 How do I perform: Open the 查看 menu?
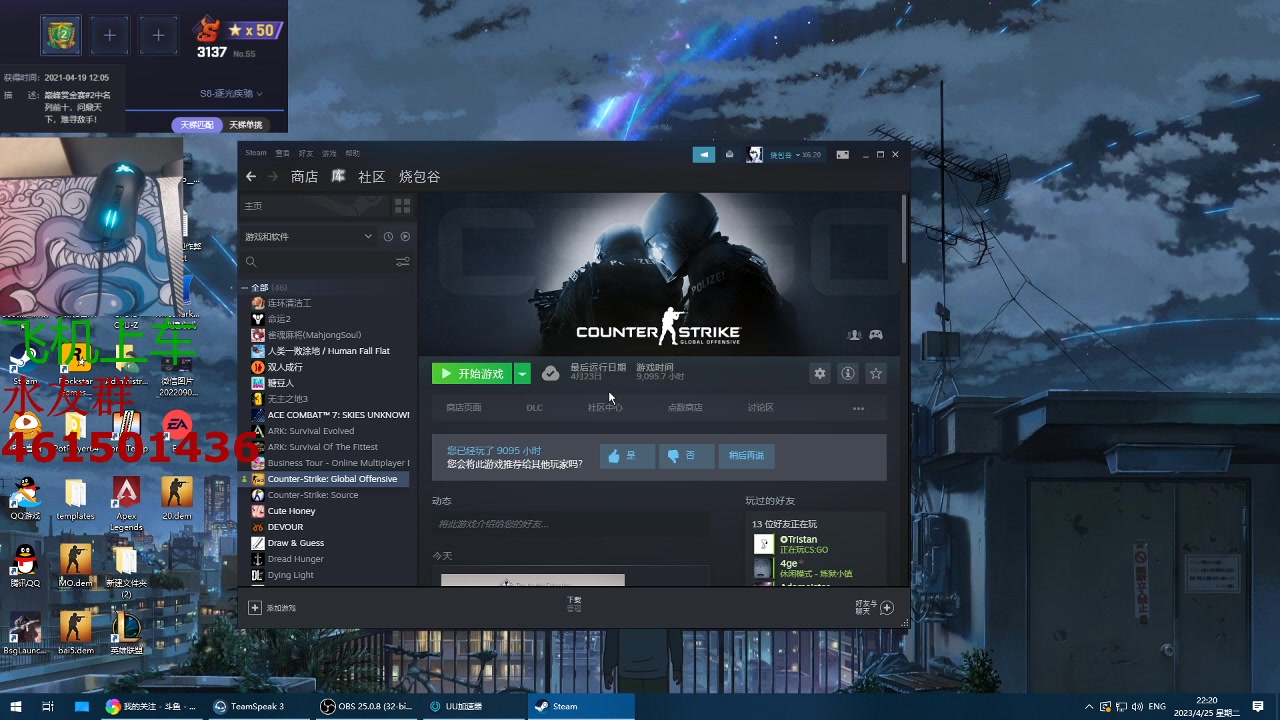pyautogui.click(x=283, y=154)
